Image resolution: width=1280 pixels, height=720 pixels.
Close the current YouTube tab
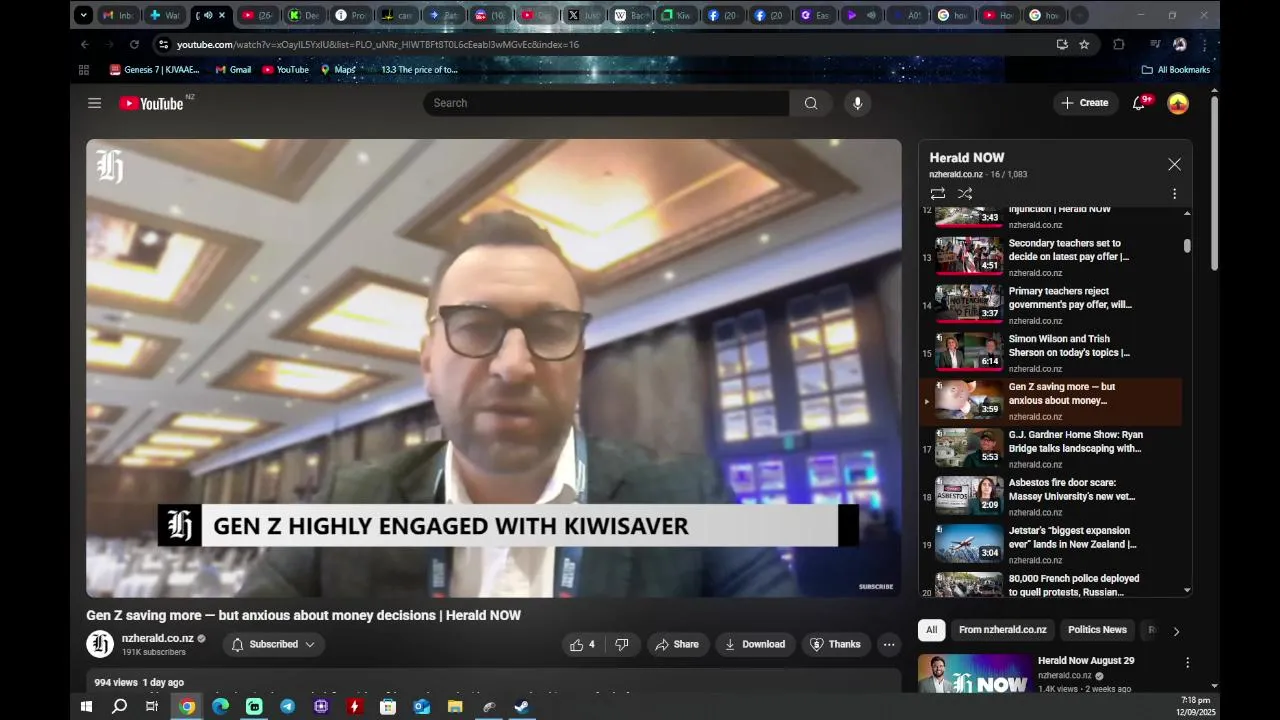point(222,15)
